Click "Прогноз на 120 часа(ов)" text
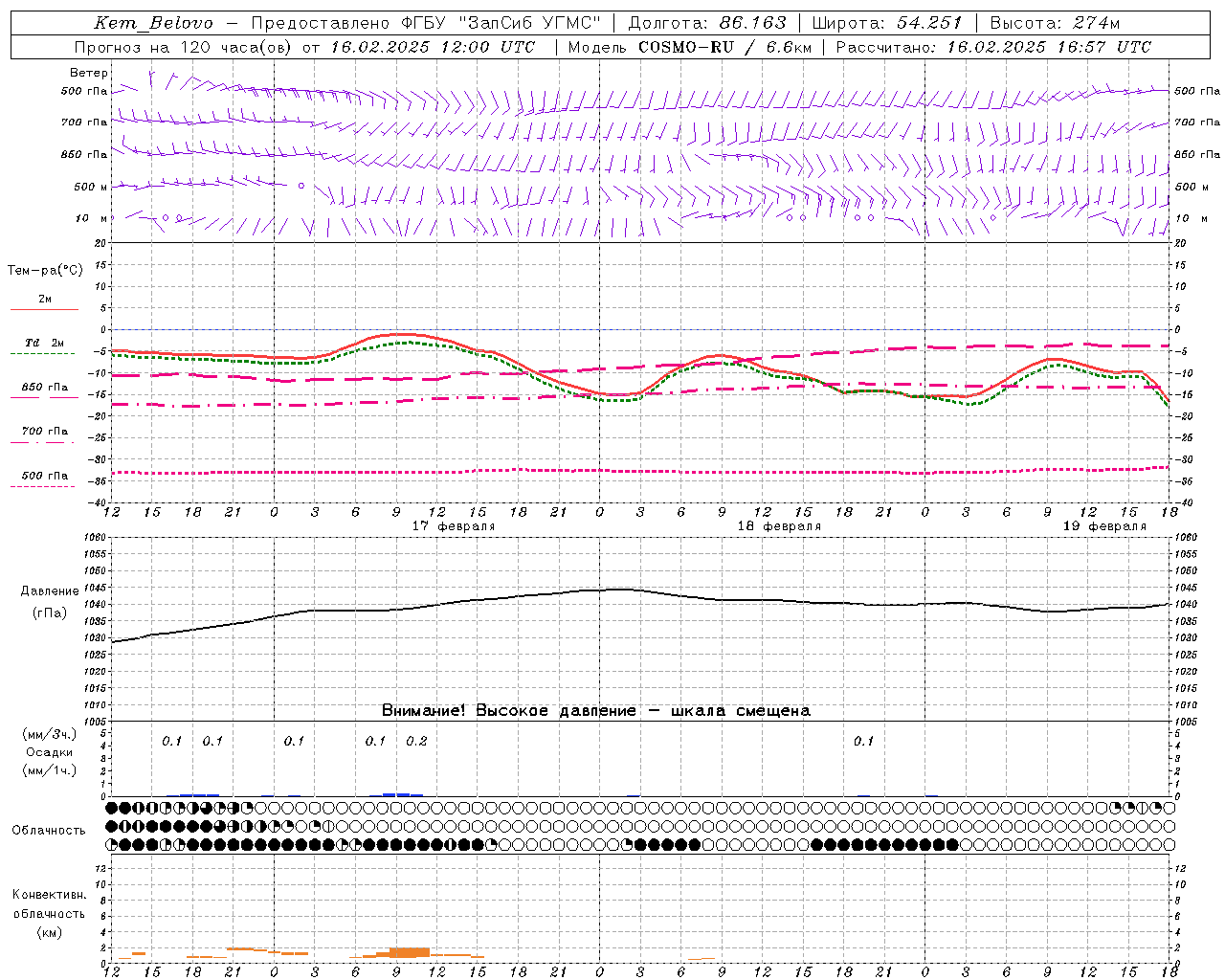 [x=184, y=47]
